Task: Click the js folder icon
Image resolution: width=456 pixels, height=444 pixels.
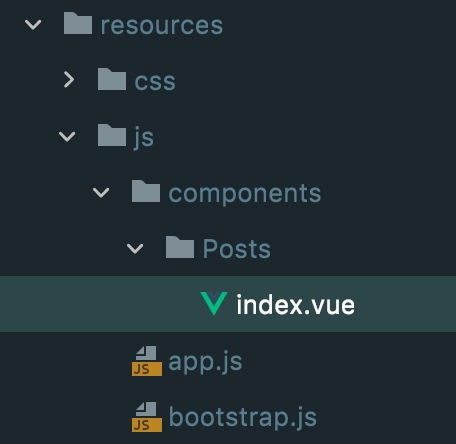Action: point(112,135)
